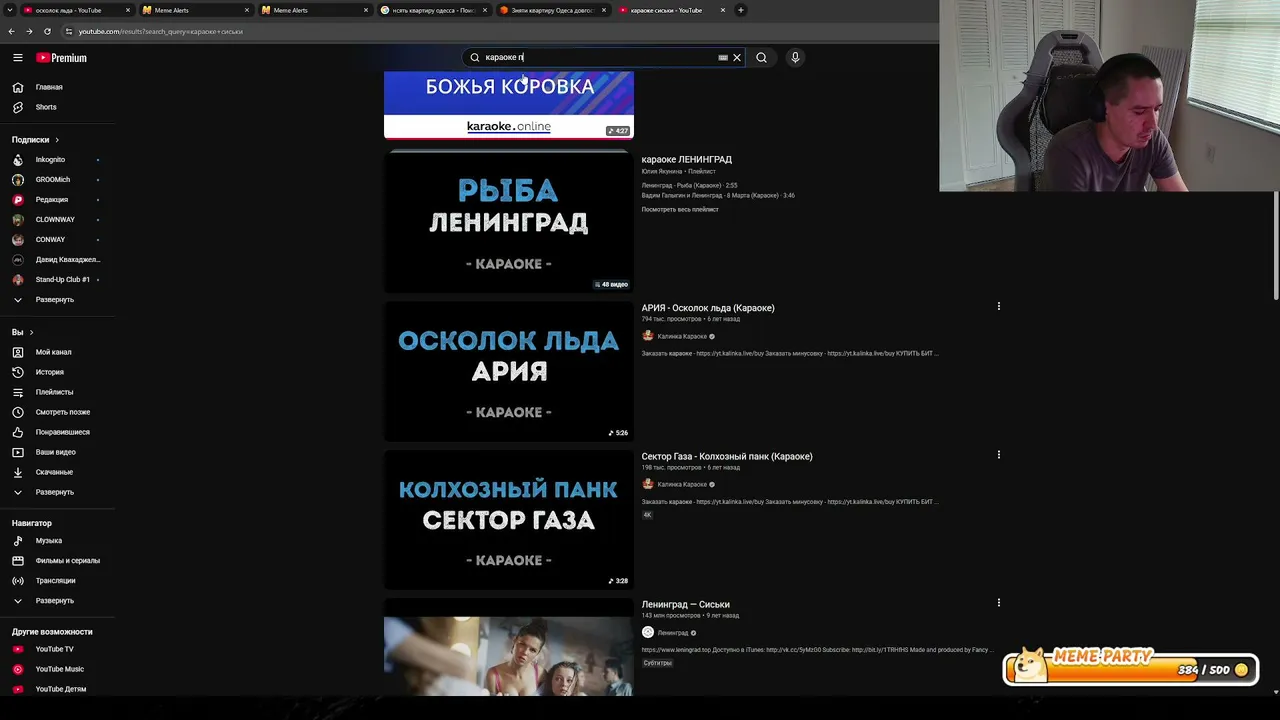Viewport: 1280px width, 720px height.
Task: Clear the search query text
Action: click(737, 58)
